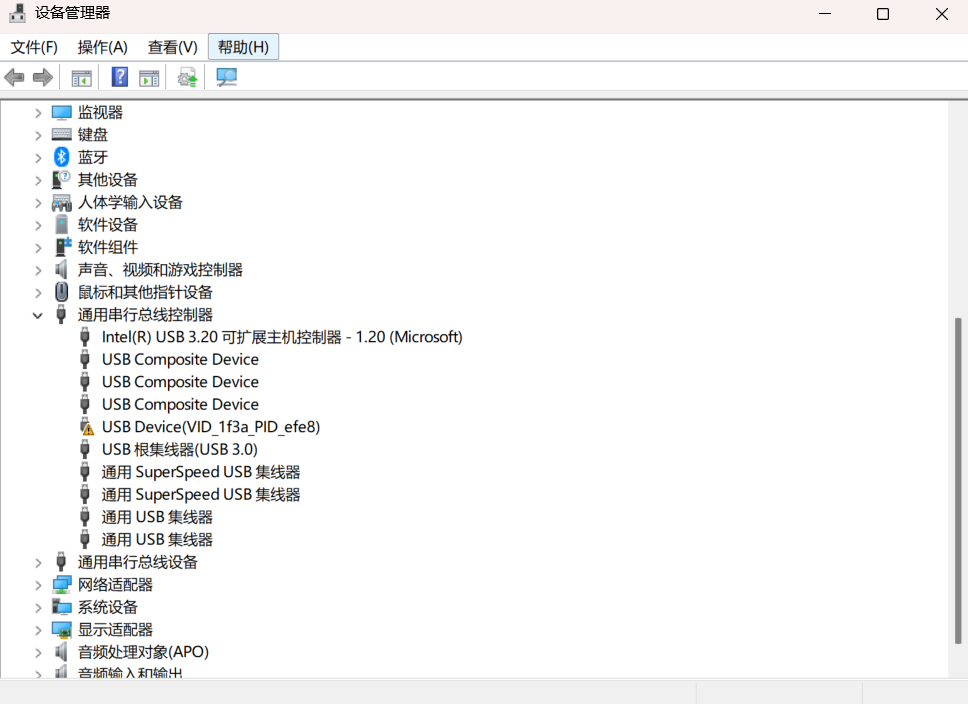968x704 pixels.
Task: Click the warning icon beside USB Device(VID_1f3a_PID_efe8)
Action: click(x=86, y=427)
